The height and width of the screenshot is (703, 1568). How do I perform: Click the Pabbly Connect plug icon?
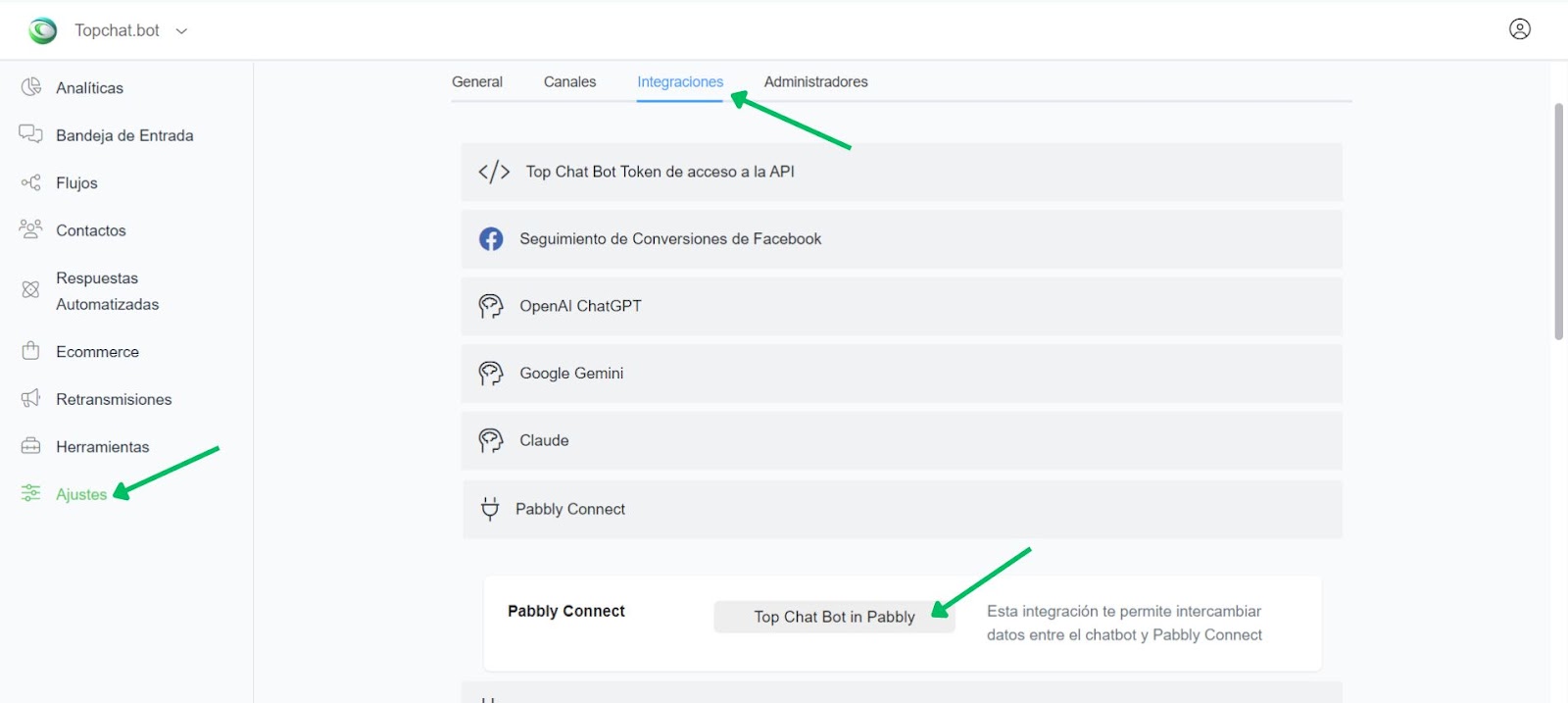click(490, 509)
